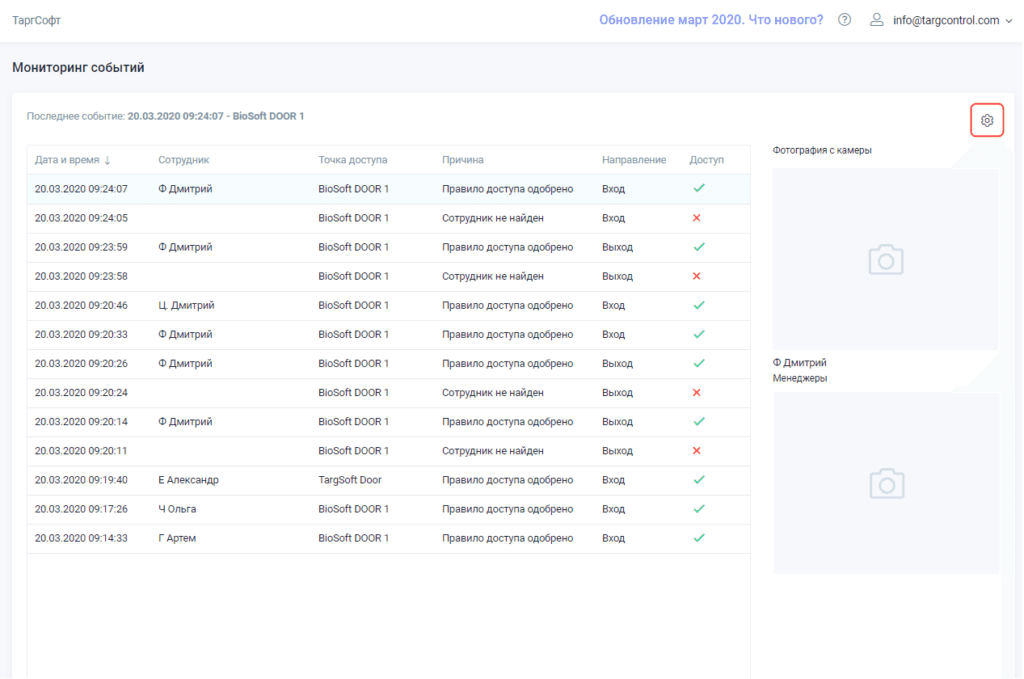Viewport: 1024px width, 679px height.
Task: Click TargSoft Door access point cell
Action: tap(350, 480)
